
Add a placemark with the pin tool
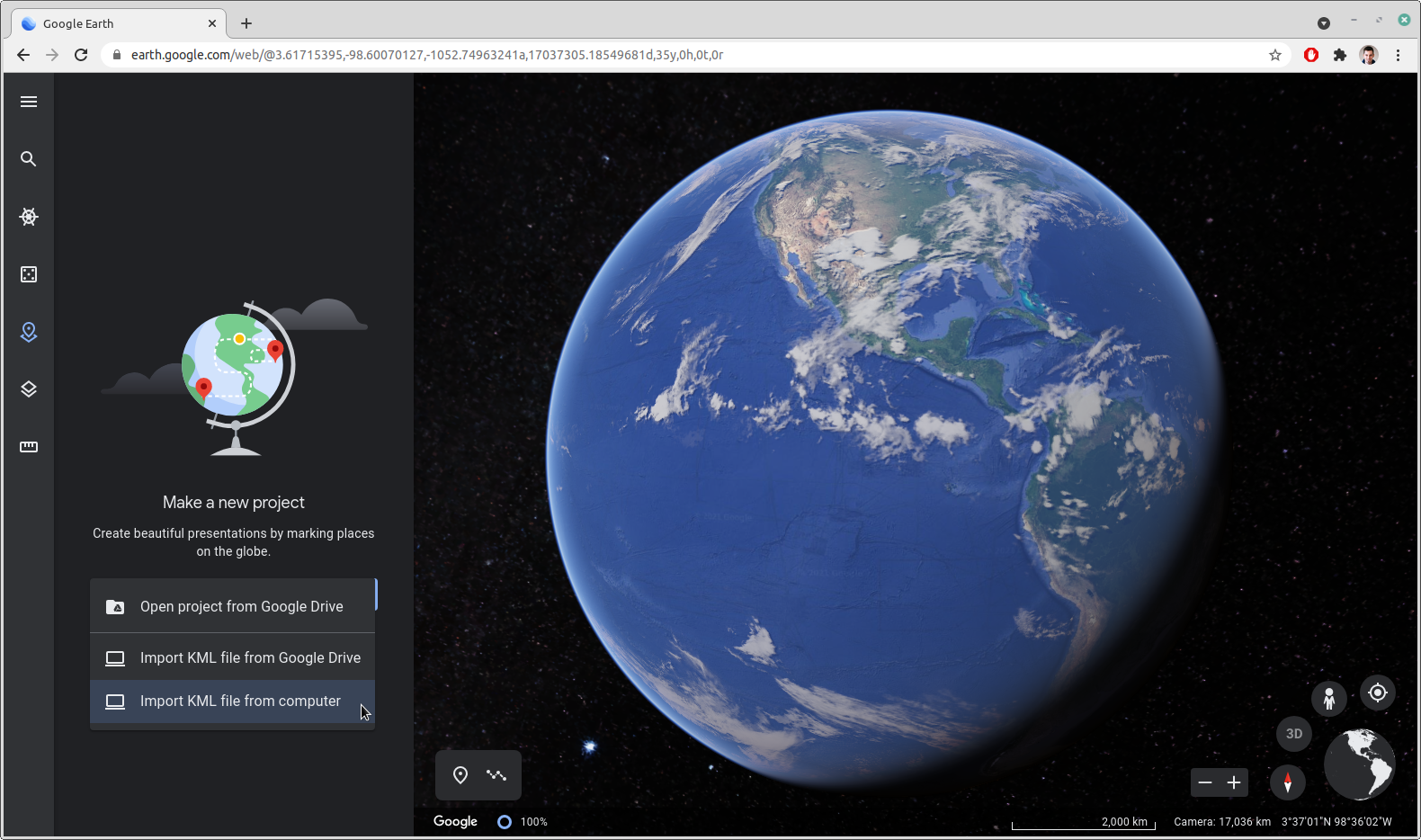460,775
